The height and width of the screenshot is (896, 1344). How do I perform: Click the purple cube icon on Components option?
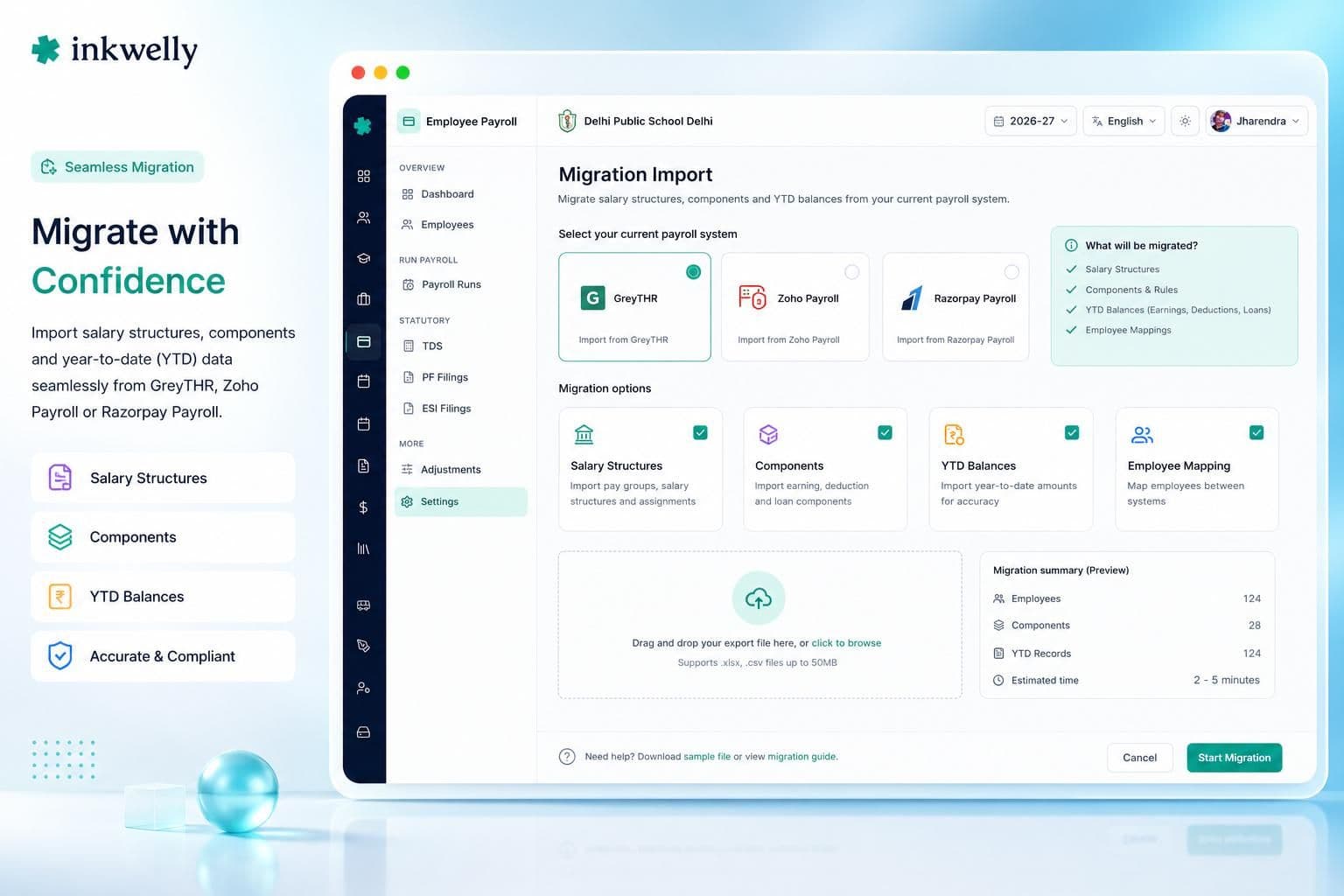tap(768, 434)
